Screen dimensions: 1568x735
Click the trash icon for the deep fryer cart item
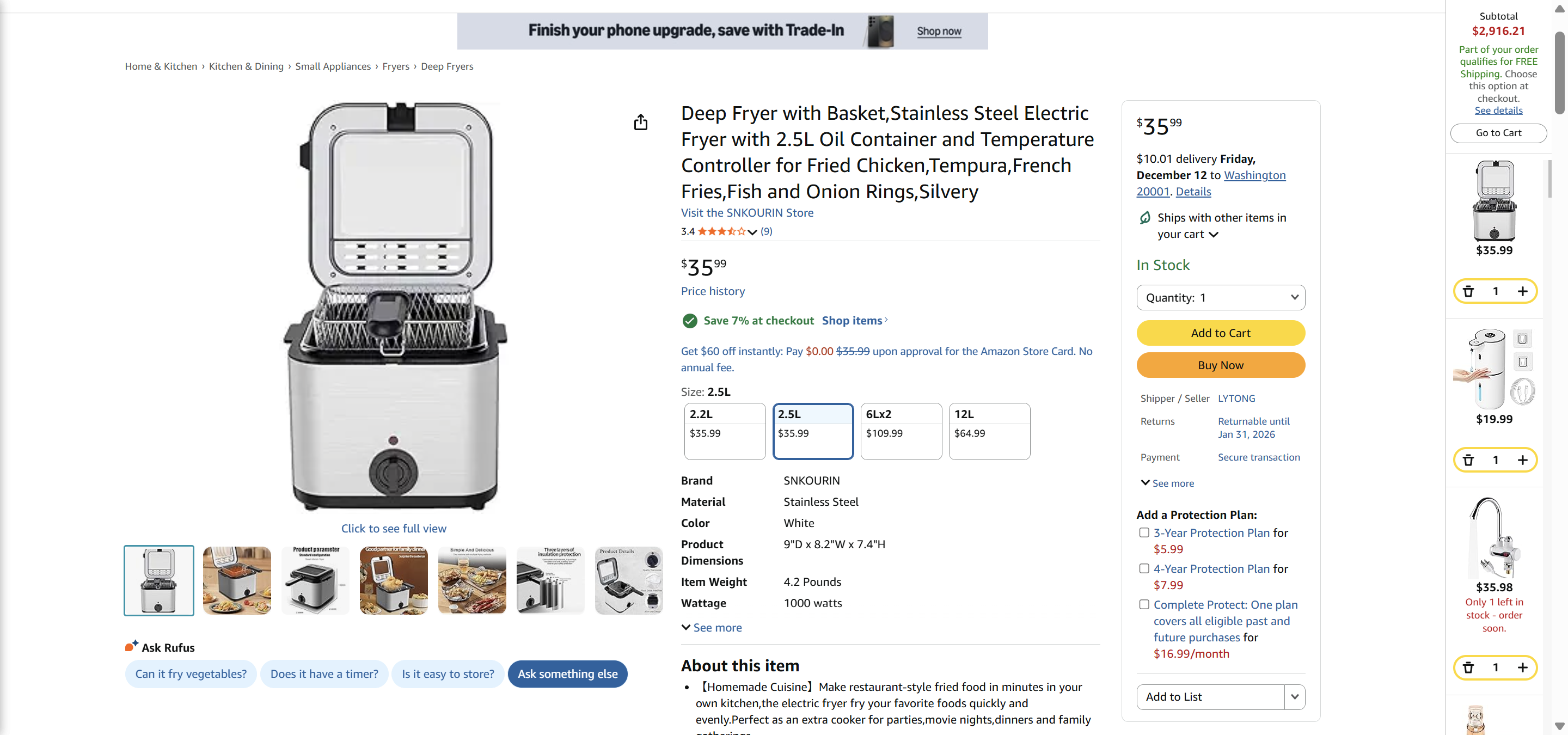tap(1468, 291)
